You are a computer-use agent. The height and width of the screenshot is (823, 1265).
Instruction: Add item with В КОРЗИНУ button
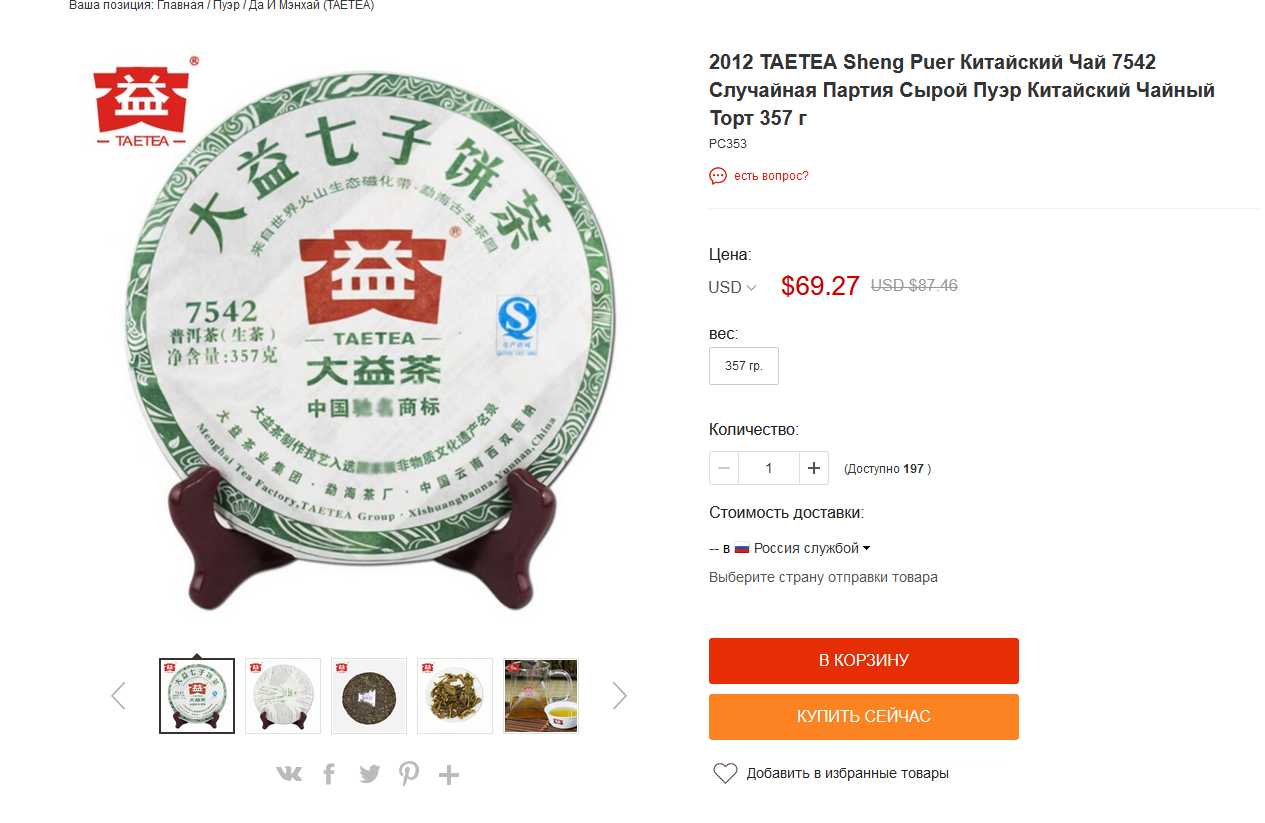pyautogui.click(x=864, y=661)
